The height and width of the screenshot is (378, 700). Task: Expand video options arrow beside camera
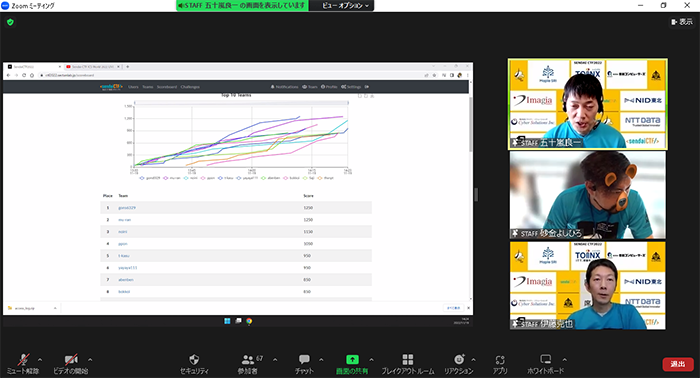[90, 360]
